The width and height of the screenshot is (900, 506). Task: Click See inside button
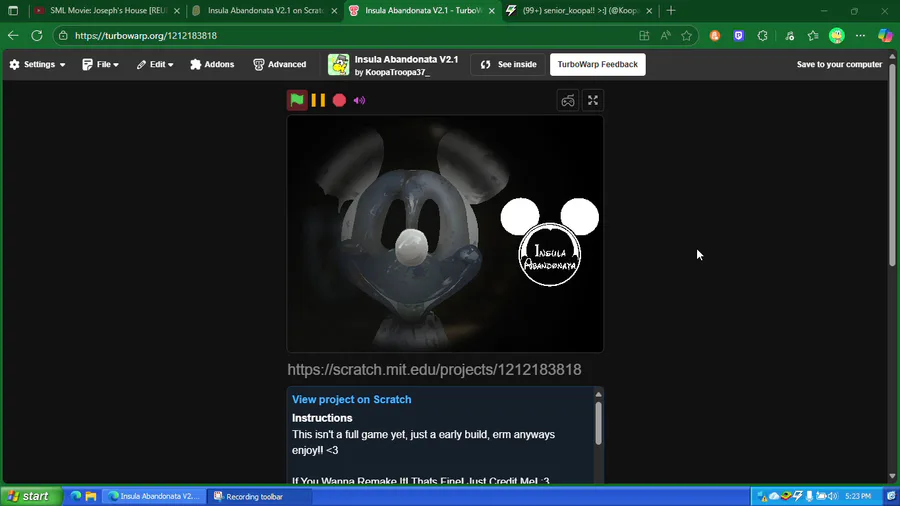508,64
